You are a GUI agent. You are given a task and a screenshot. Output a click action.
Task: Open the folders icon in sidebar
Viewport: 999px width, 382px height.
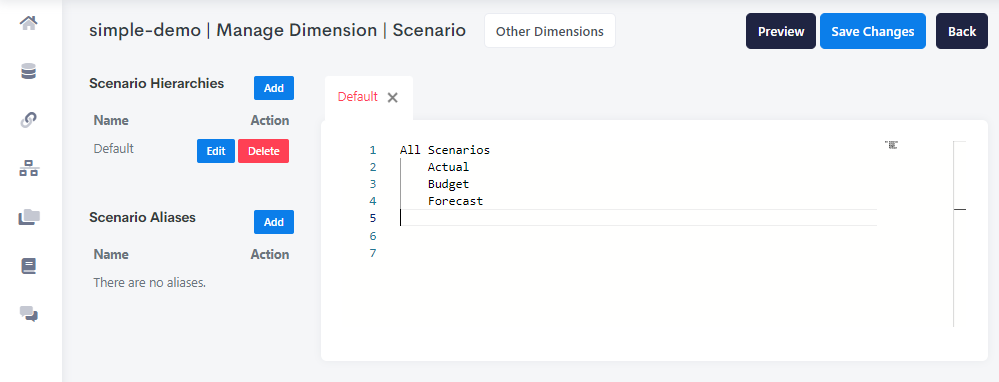point(29,217)
